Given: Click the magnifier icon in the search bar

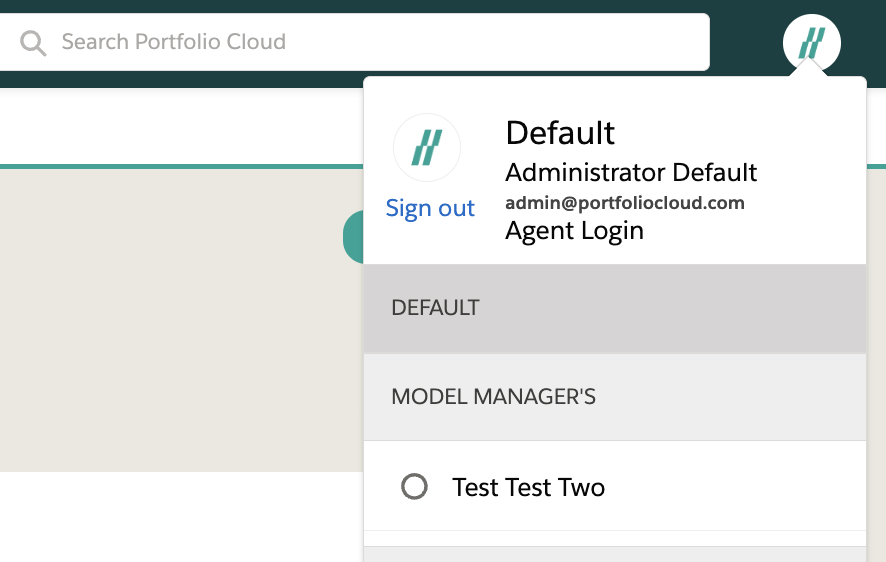Looking at the screenshot, I should tap(33, 43).
